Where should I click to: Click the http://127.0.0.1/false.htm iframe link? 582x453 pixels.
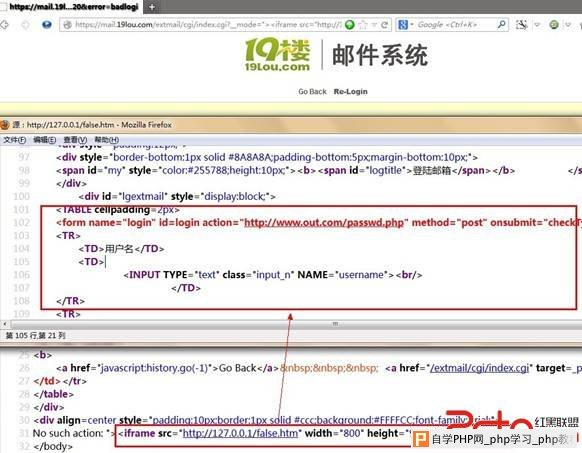[241, 433]
